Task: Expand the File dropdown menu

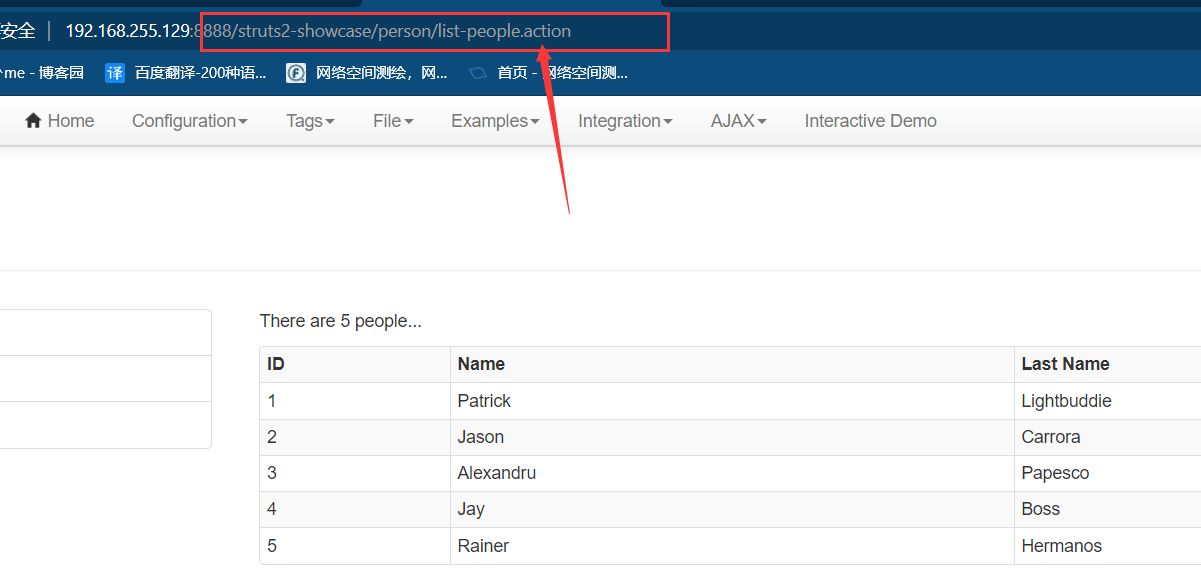Action: click(393, 121)
